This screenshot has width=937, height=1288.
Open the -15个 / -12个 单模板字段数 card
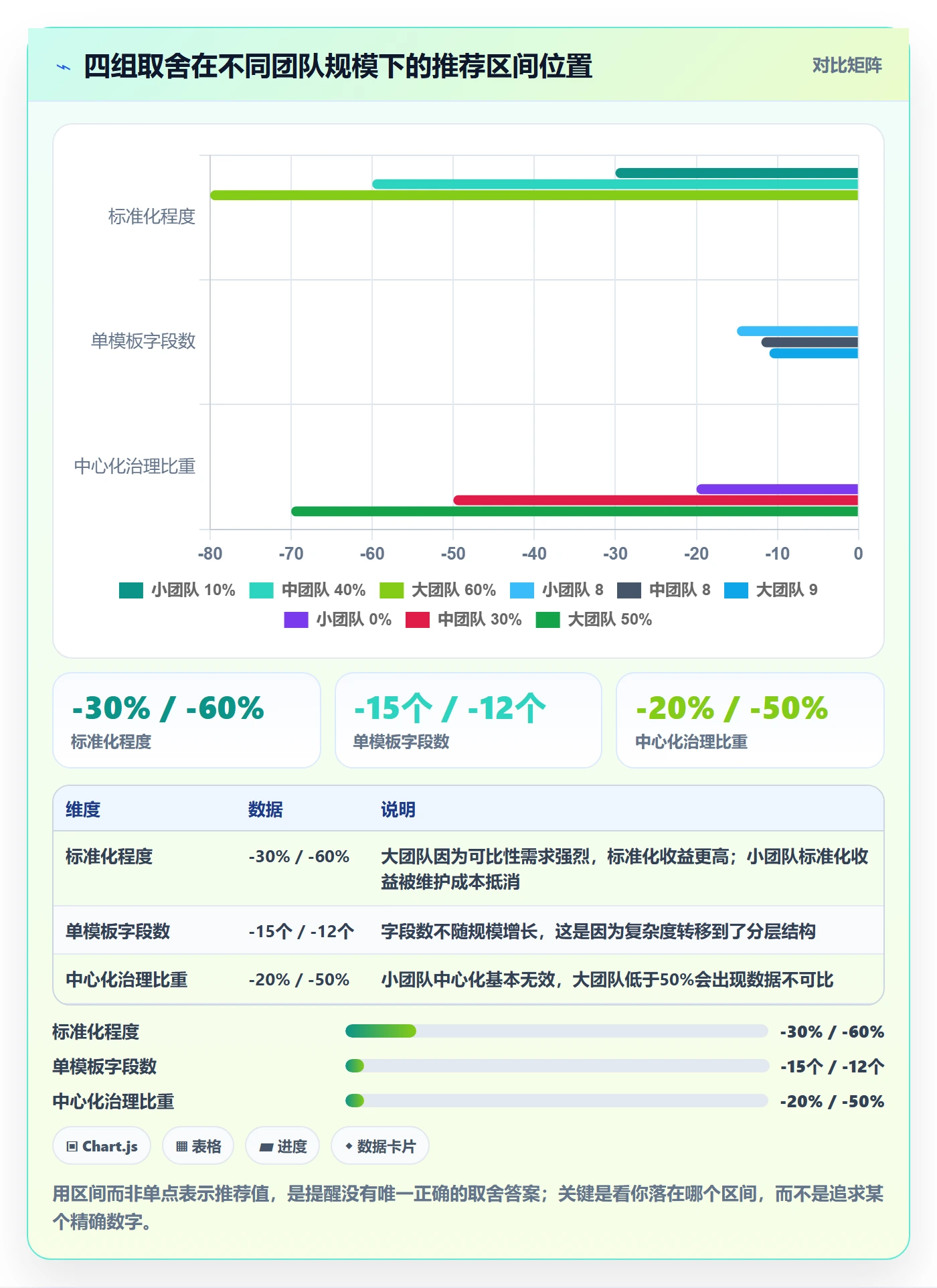tap(468, 720)
